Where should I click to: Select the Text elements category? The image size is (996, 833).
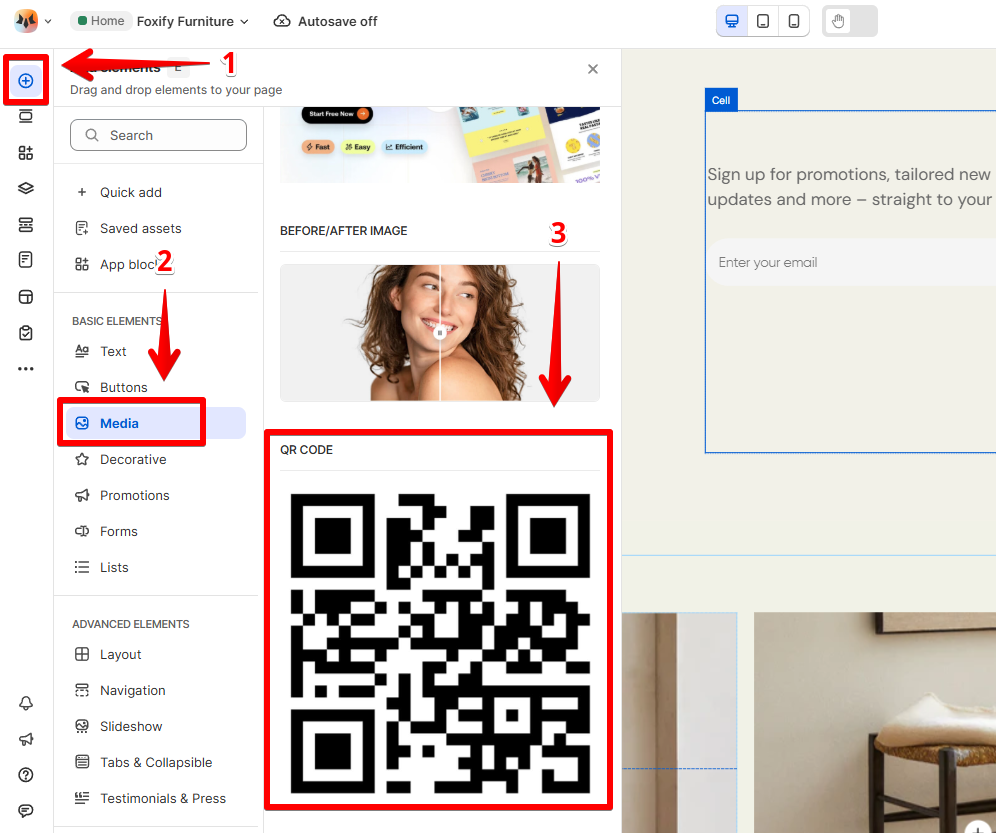(x=156, y=351)
